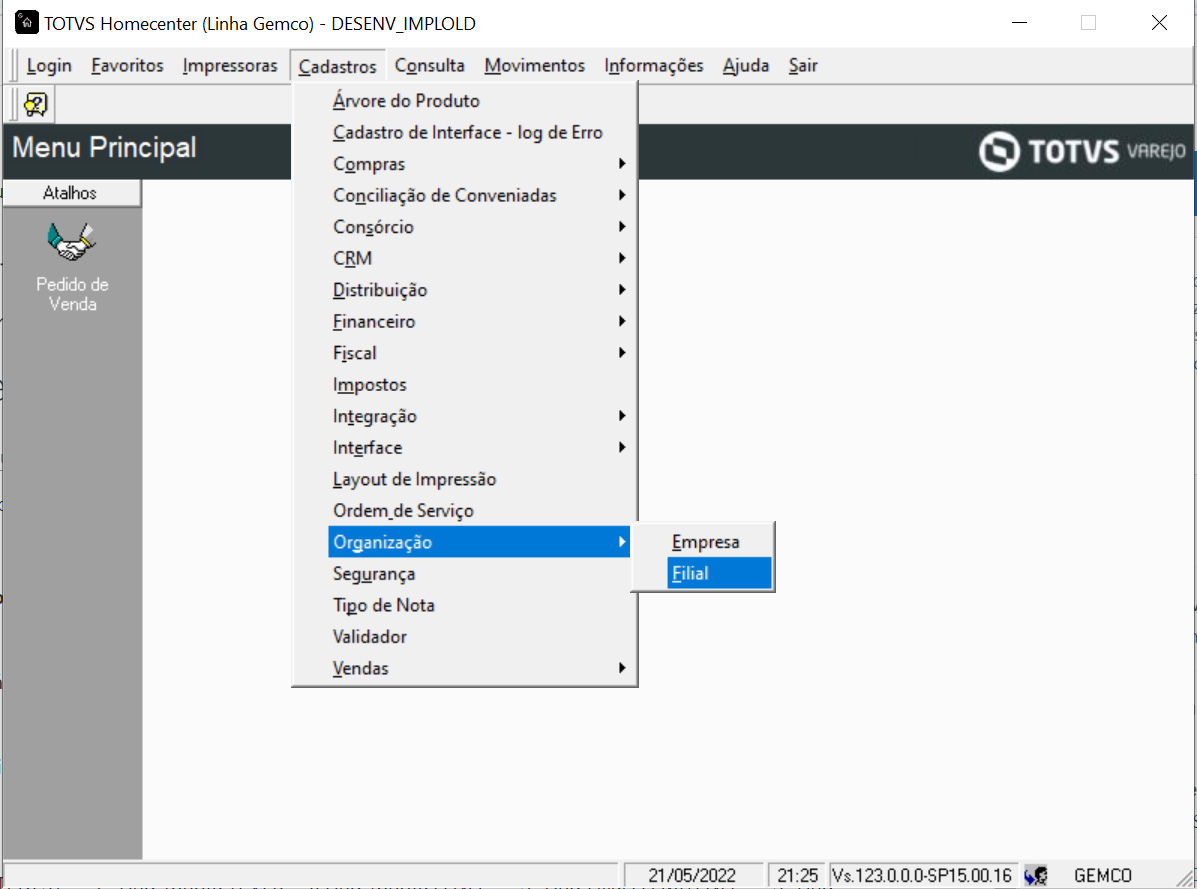The height and width of the screenshot is (889, 1197).
Task: Choose Filial in Organização submenu
Action: (x=719, y=573)
